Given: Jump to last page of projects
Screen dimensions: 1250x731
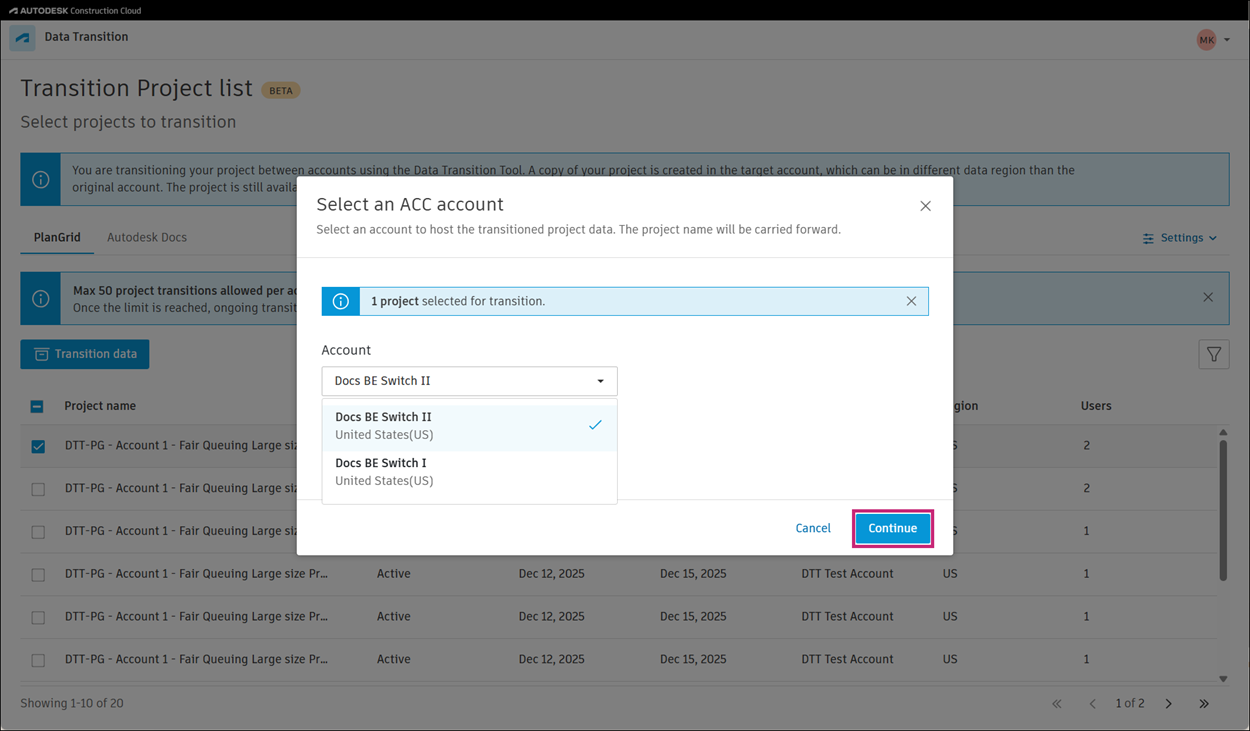Looking at the screenshot, I should [x=1204, y=704].
